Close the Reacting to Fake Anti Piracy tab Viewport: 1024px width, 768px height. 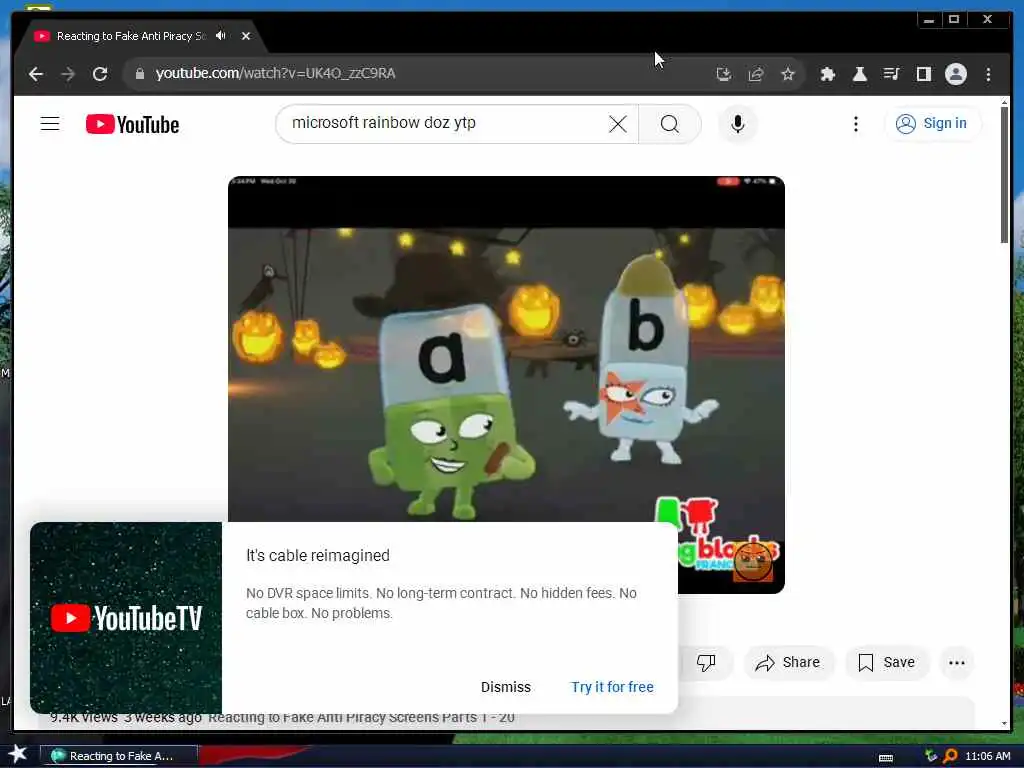[246, 36]
